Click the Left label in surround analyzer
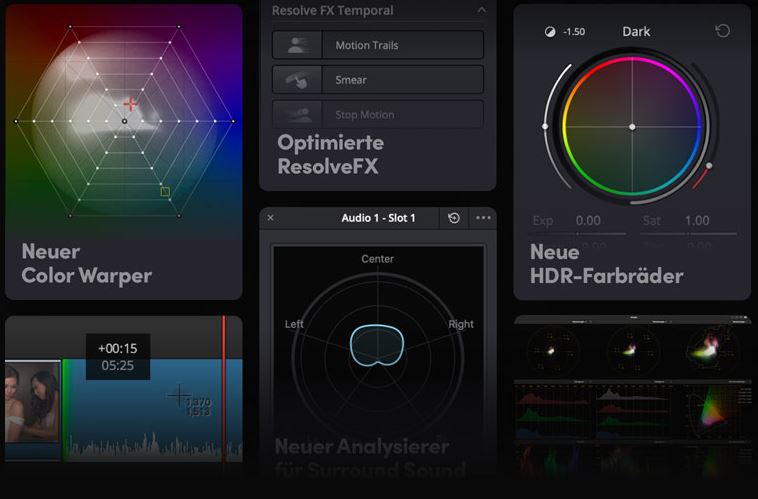 [294, 324]
